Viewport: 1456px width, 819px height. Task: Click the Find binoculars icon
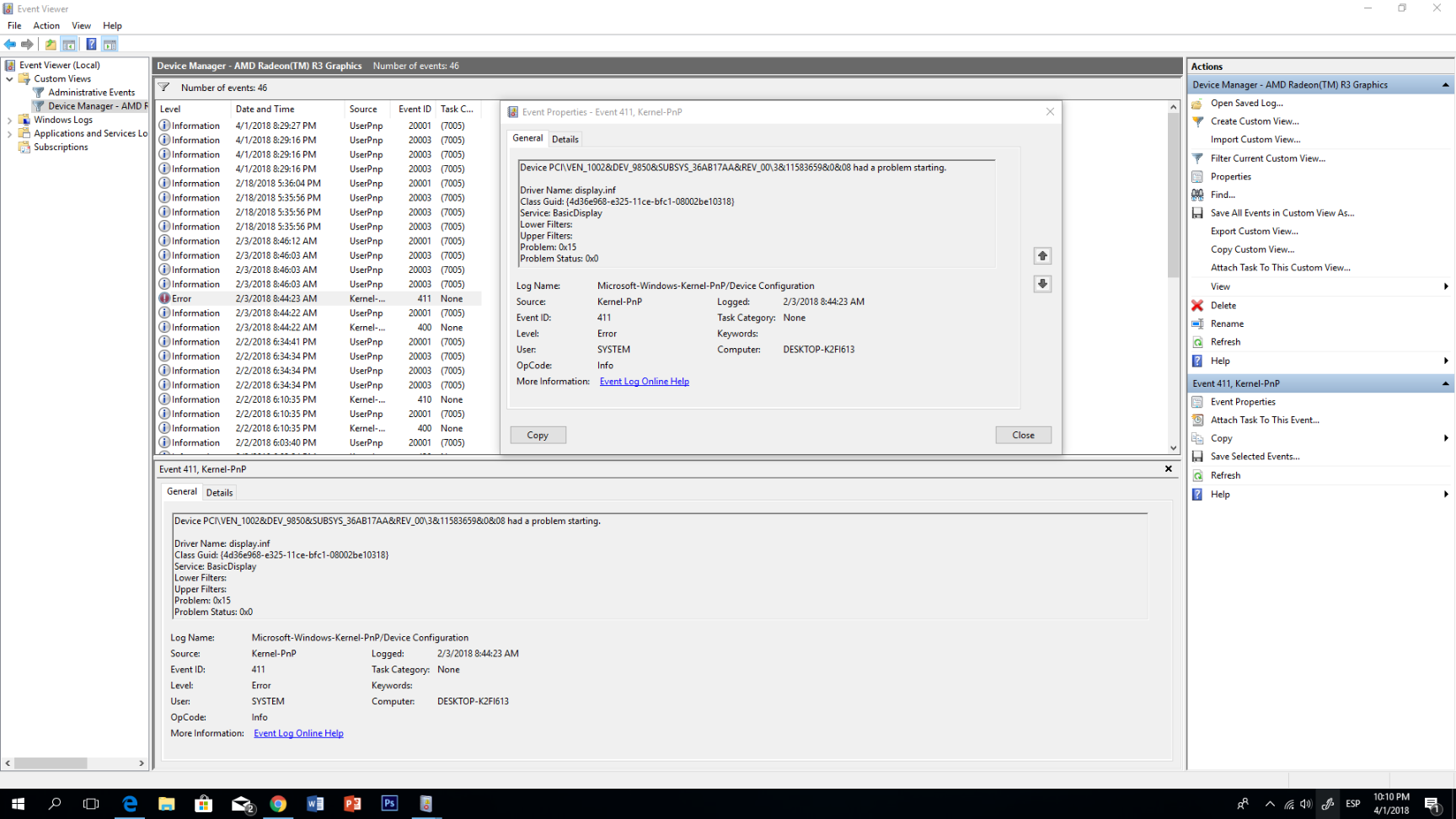coord(1197,195)
